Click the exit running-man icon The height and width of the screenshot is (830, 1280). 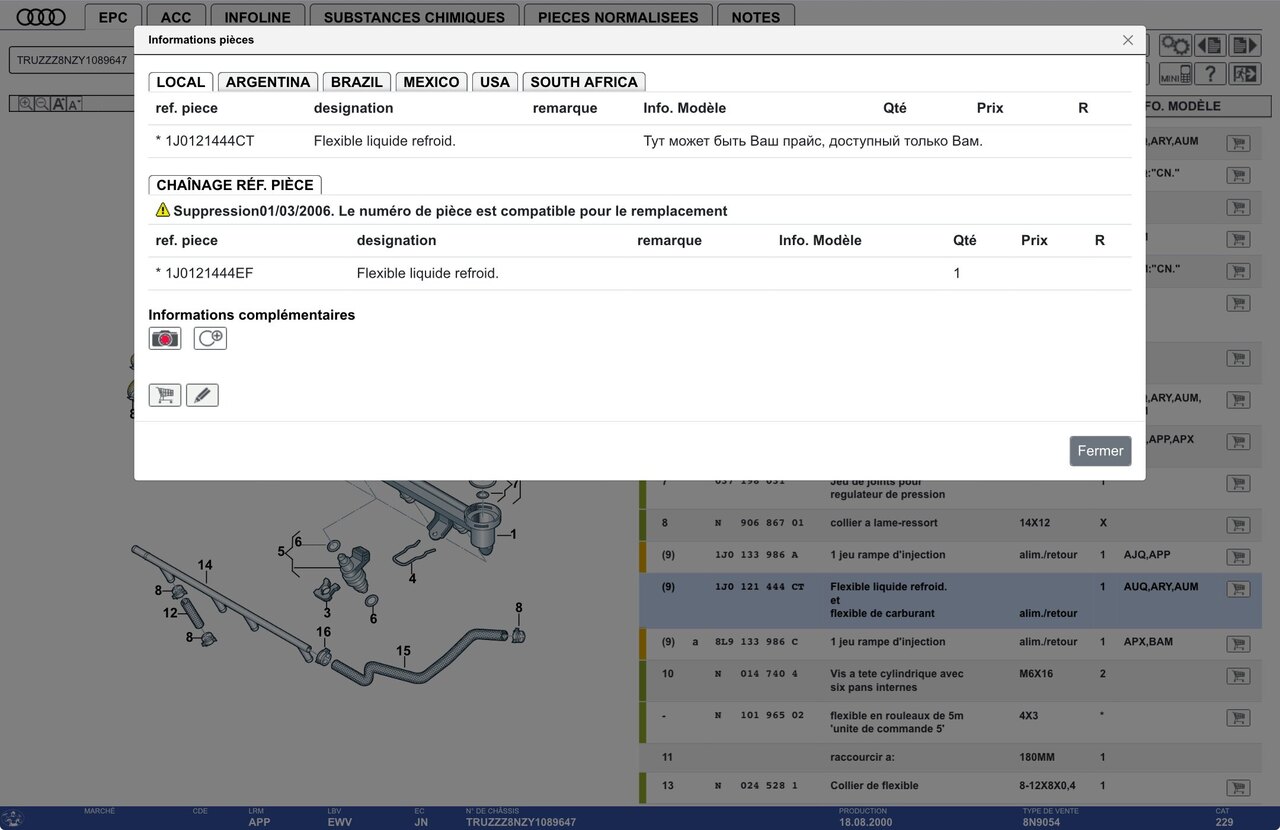click(1244, 74)
